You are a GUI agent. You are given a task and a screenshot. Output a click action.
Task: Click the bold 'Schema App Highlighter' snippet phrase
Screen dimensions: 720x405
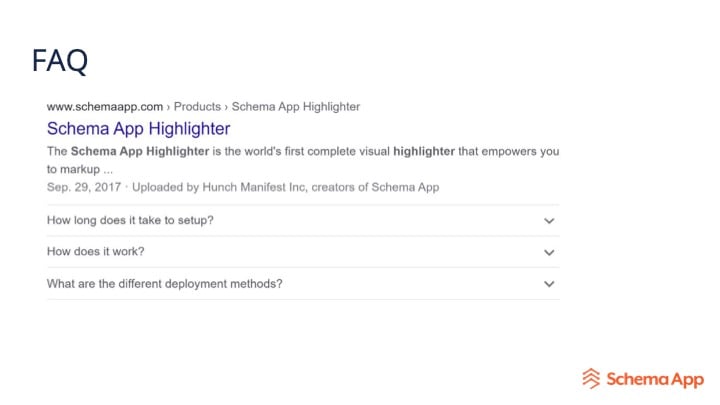[140, 152]
